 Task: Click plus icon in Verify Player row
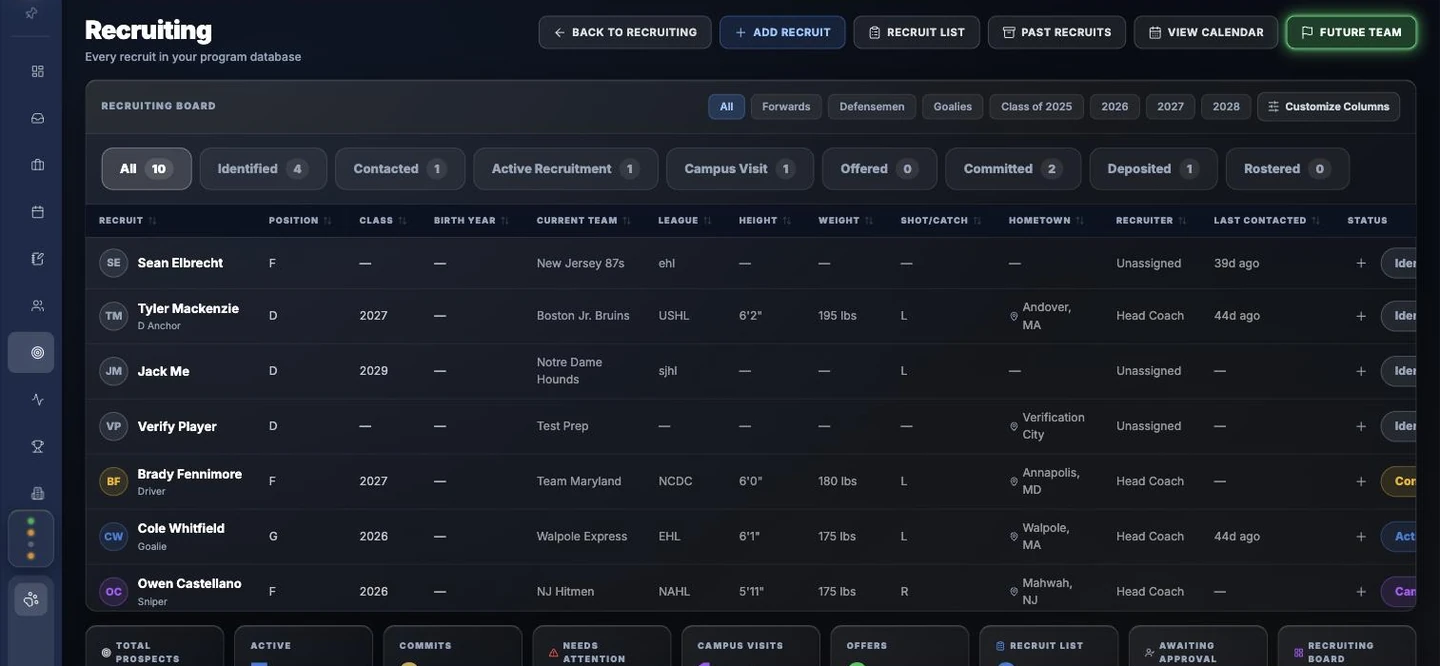click(x=1361, y=426)
